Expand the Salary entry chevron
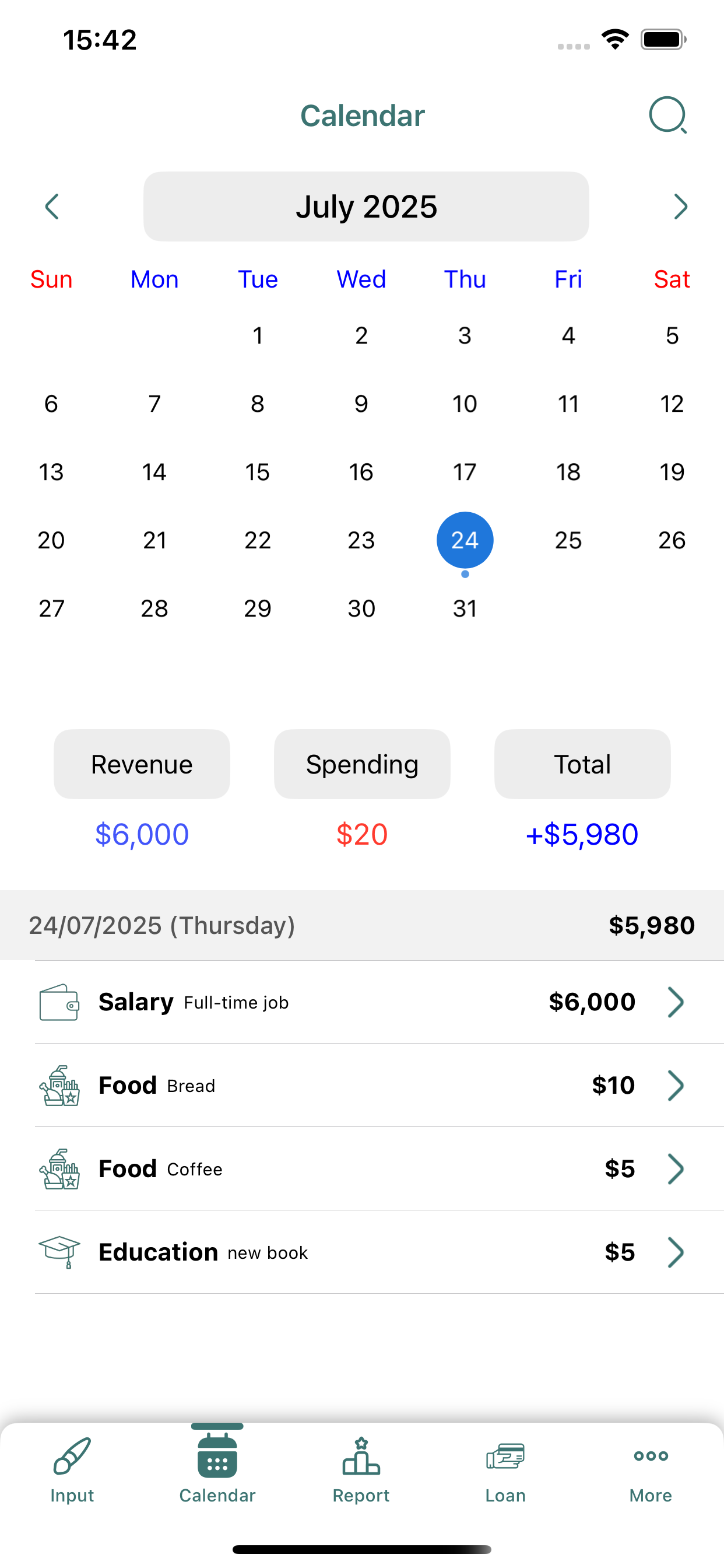This screenshot has width=724, height=1568. pos(676,1002)
